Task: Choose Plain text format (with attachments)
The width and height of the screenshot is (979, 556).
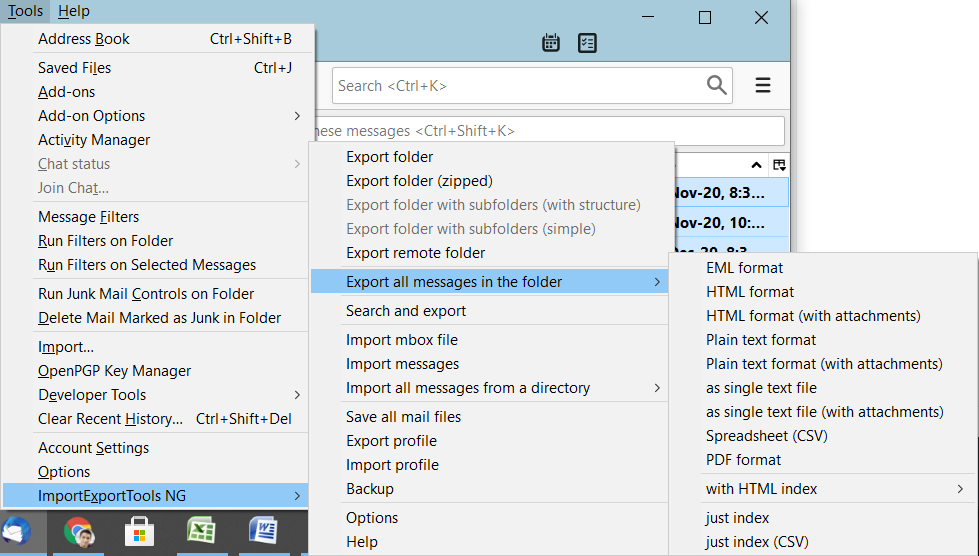Action: click(822, 364)
